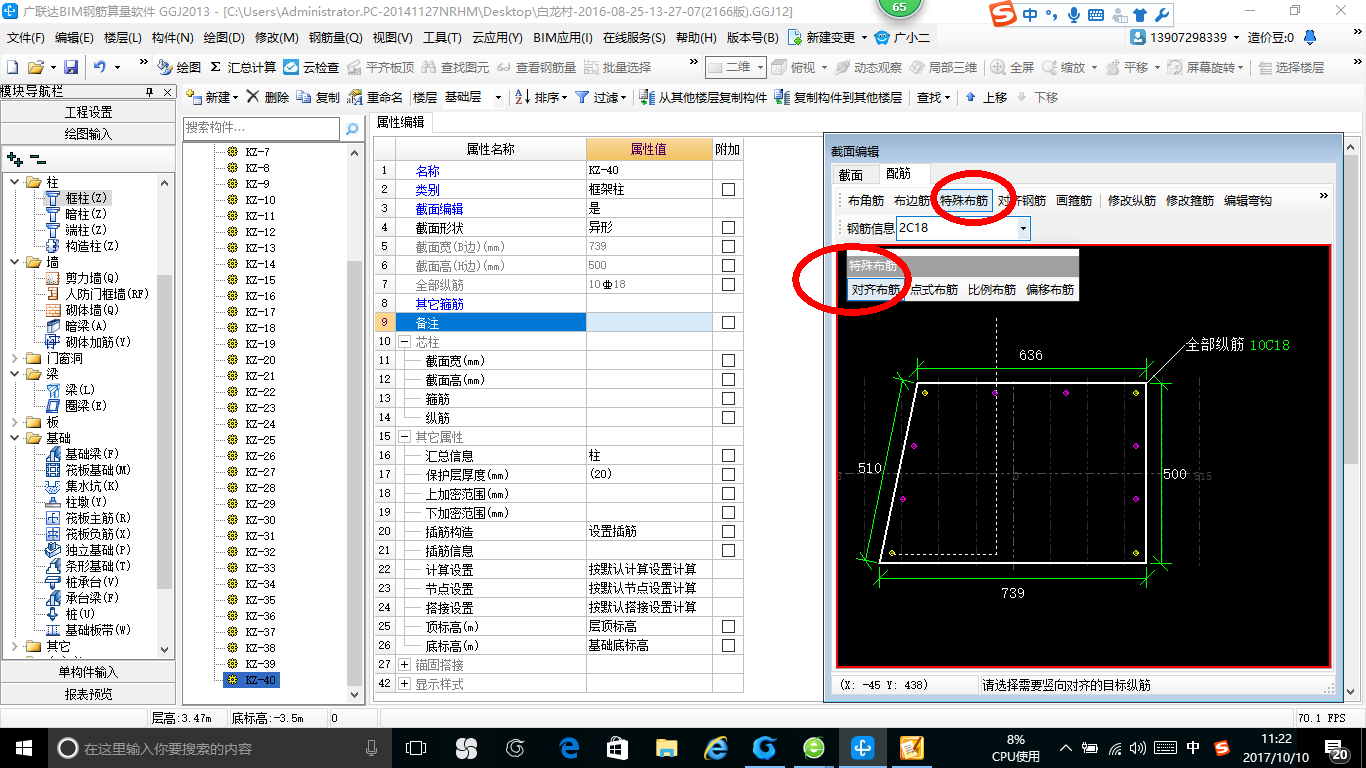Switch to the 属性编辑 tab
Screen dimensions: 1366x768
[x=400, y=123]
